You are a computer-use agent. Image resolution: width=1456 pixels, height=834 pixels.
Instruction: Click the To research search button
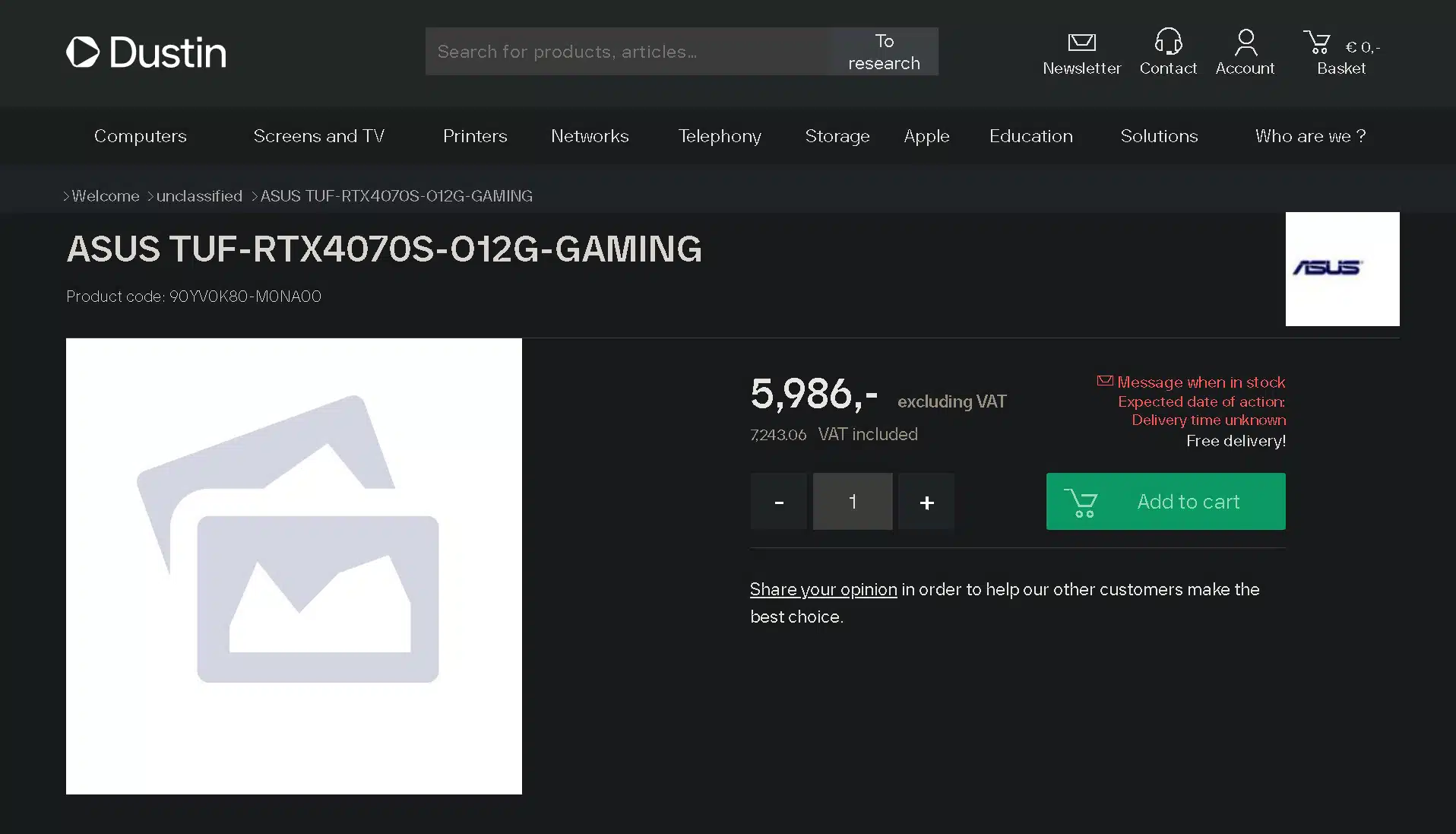point(884,52)
